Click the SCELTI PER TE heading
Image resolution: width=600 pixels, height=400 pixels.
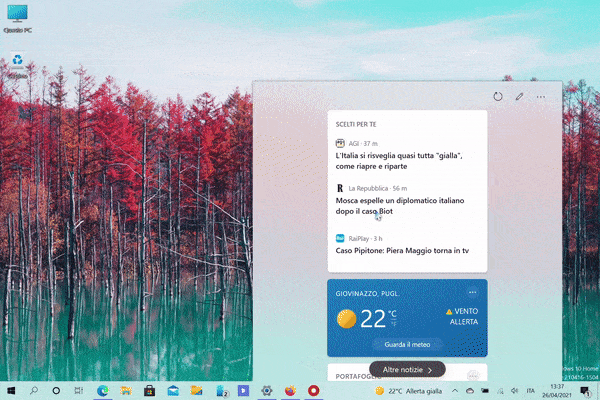point(356,124)
